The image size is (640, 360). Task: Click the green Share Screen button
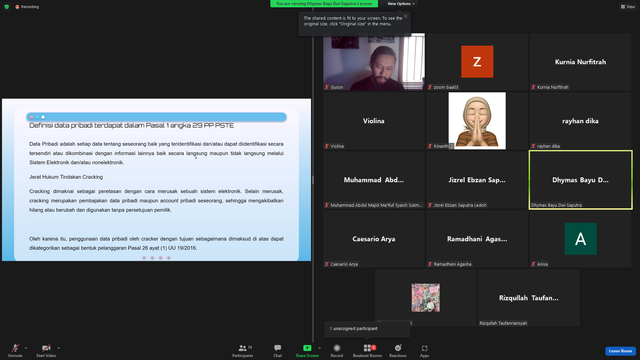point(307,350)
